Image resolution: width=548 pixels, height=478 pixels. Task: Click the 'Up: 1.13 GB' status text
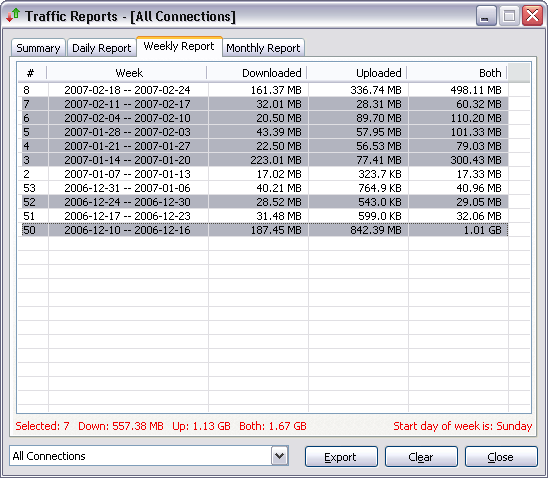[x=201, y=426]
